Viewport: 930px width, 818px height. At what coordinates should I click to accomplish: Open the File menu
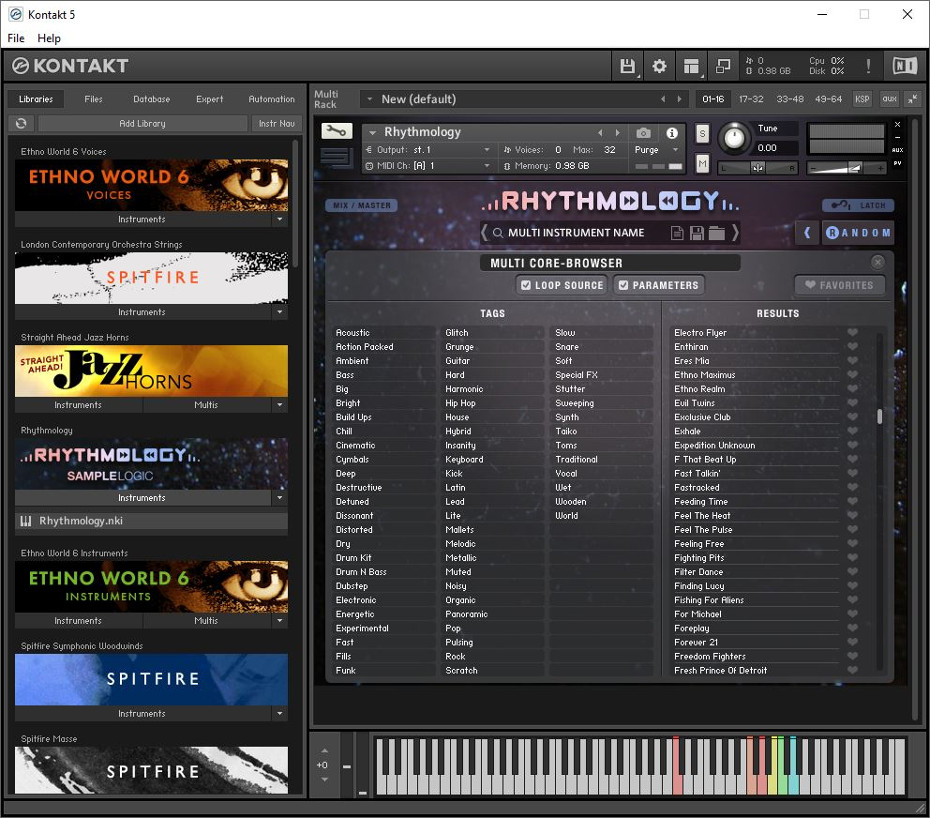pos(16,38)
